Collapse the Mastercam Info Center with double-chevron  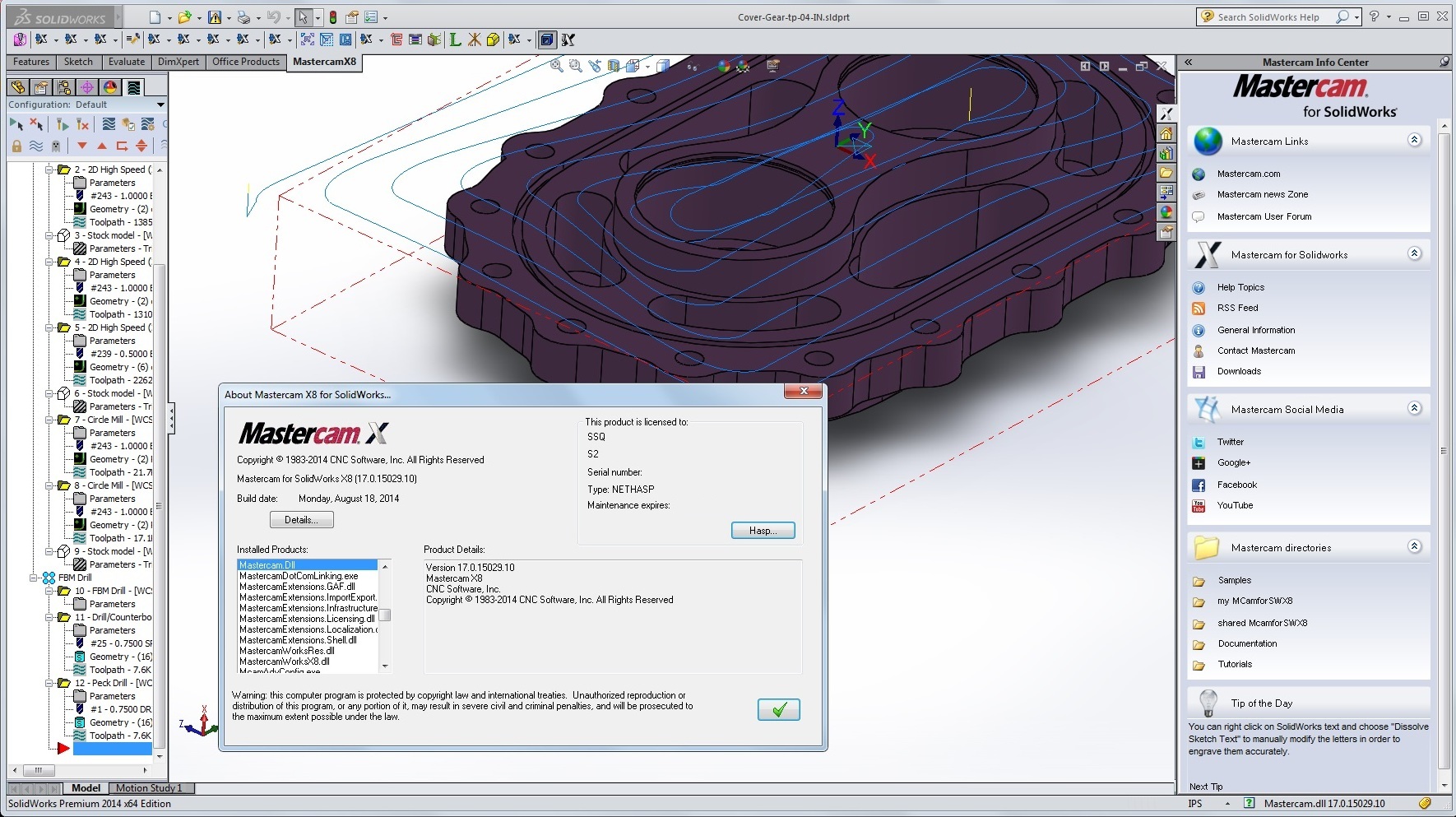tap(1188, 62)
